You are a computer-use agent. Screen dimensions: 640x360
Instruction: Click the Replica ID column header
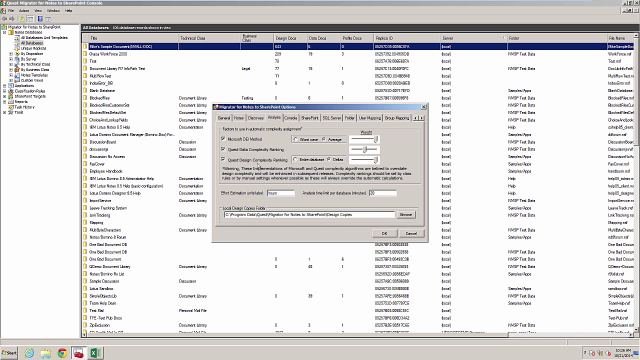[x=407, y=38]
